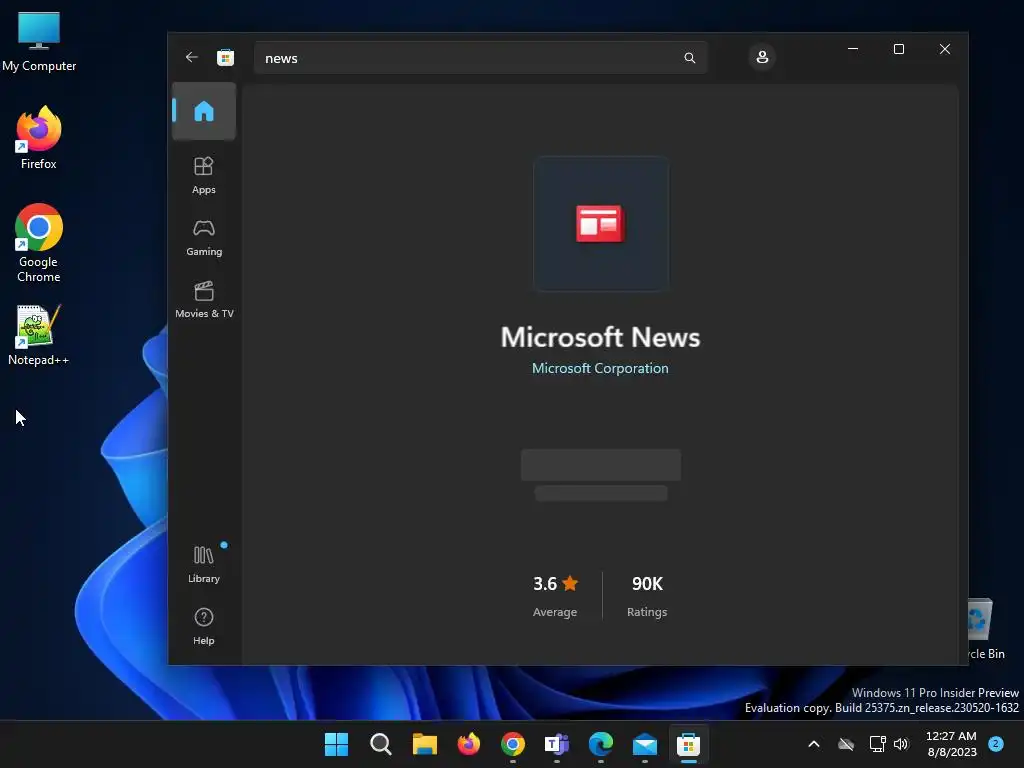Minimize the Microsoft Store window

(853, 49)
